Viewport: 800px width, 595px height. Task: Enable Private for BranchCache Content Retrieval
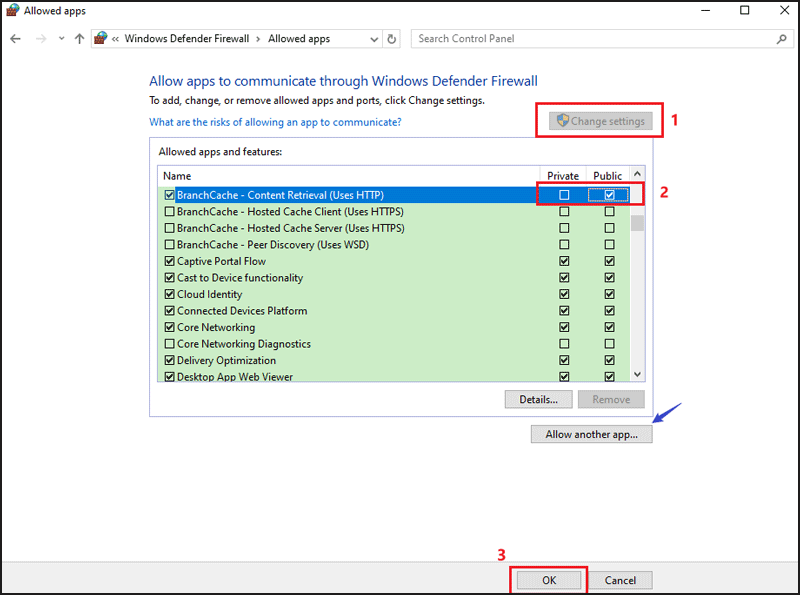pos(564,195)
